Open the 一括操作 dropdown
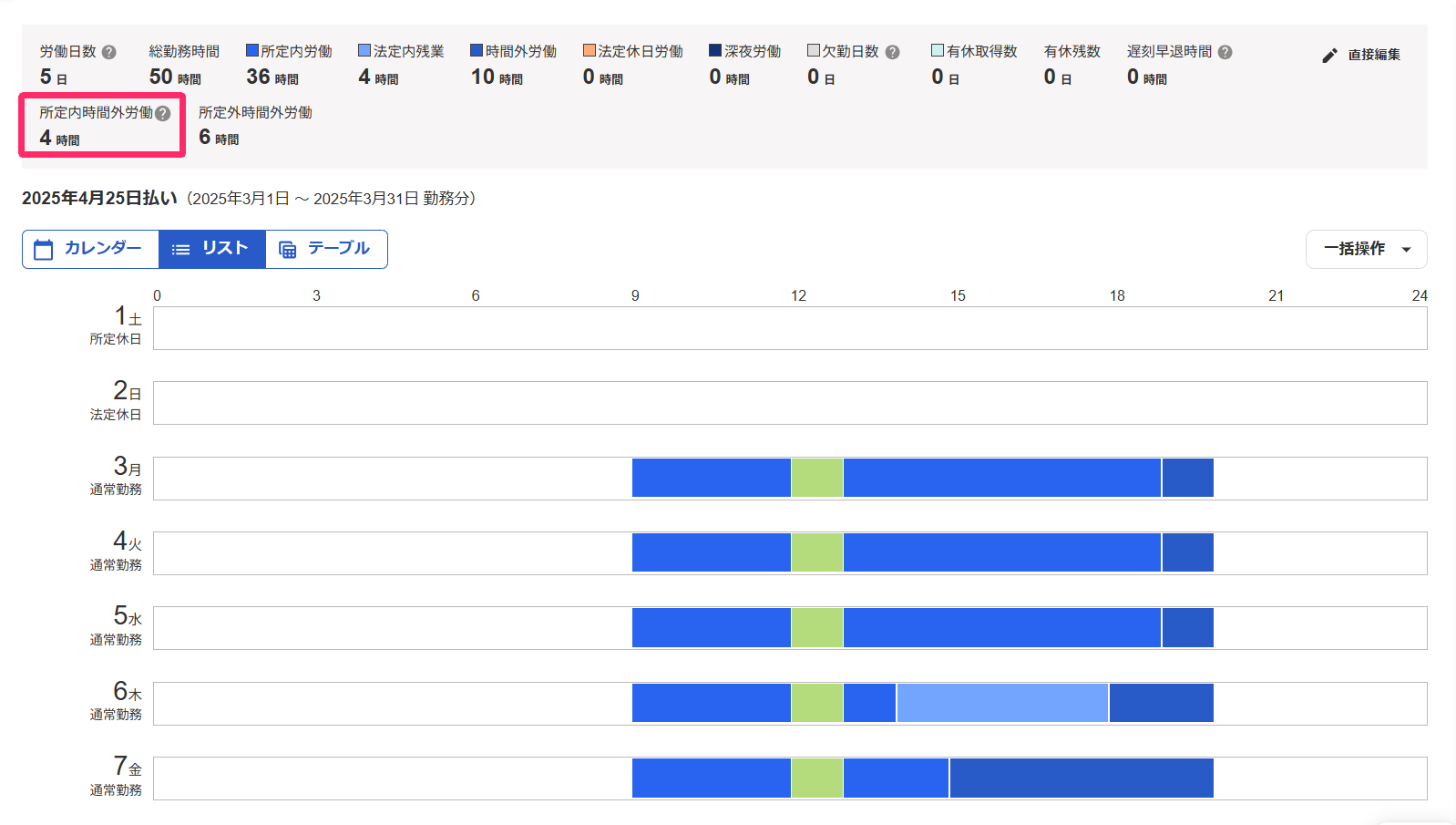 tap(1367, 249)
